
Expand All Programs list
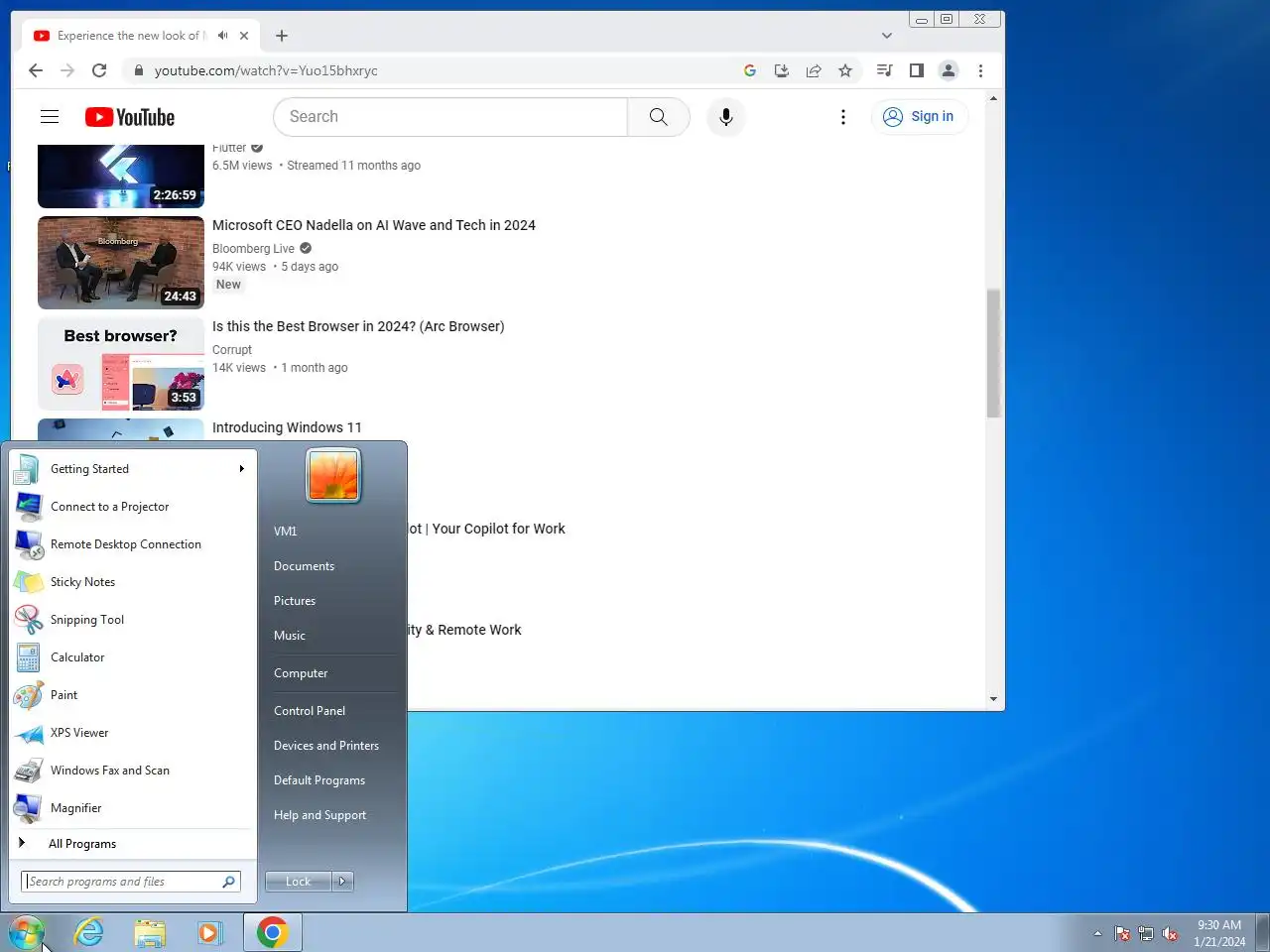[x=133, y=844]
